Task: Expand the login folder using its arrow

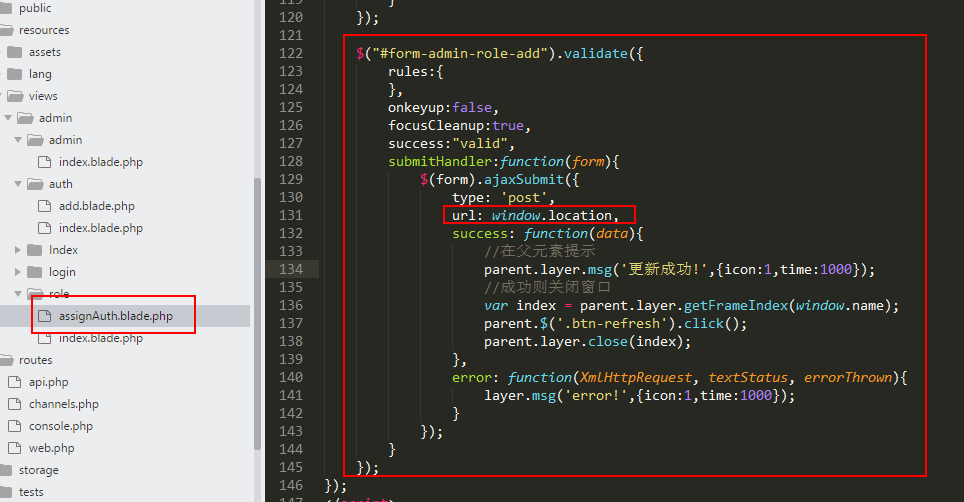Action: [x=18, y=272]
